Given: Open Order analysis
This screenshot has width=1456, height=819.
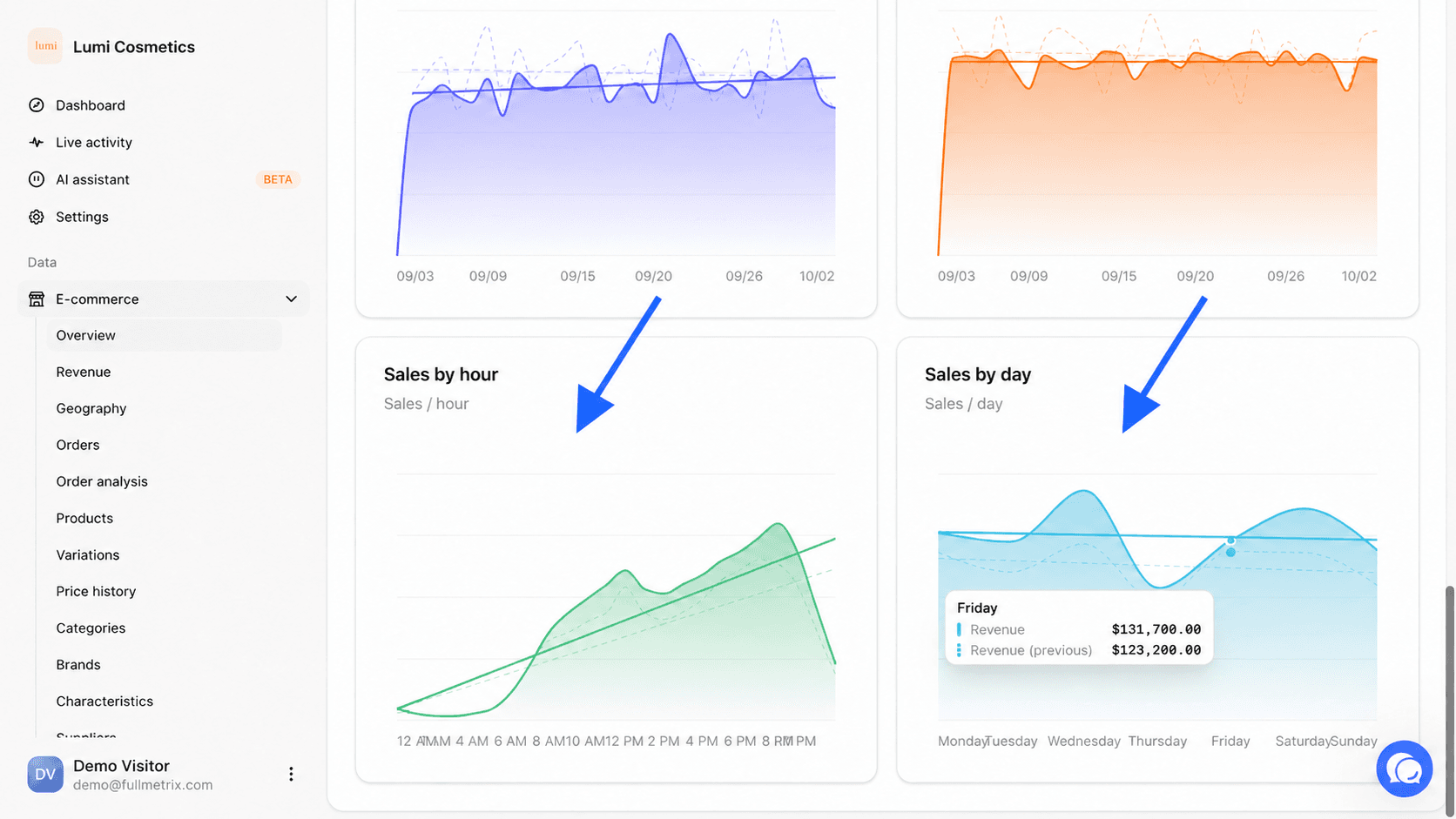Looking at the screenshot, I should 102,481.
